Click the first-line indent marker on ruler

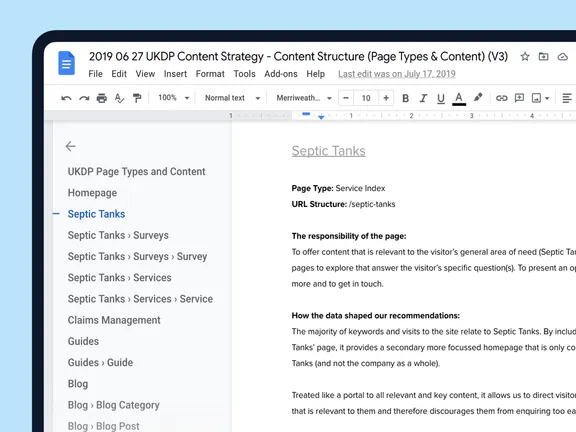pos(306,114)
